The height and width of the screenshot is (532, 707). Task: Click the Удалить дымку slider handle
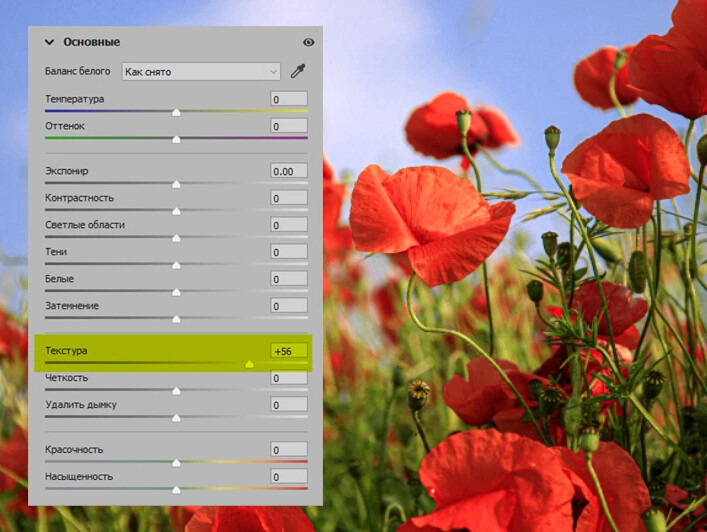[x=176, y=418]
